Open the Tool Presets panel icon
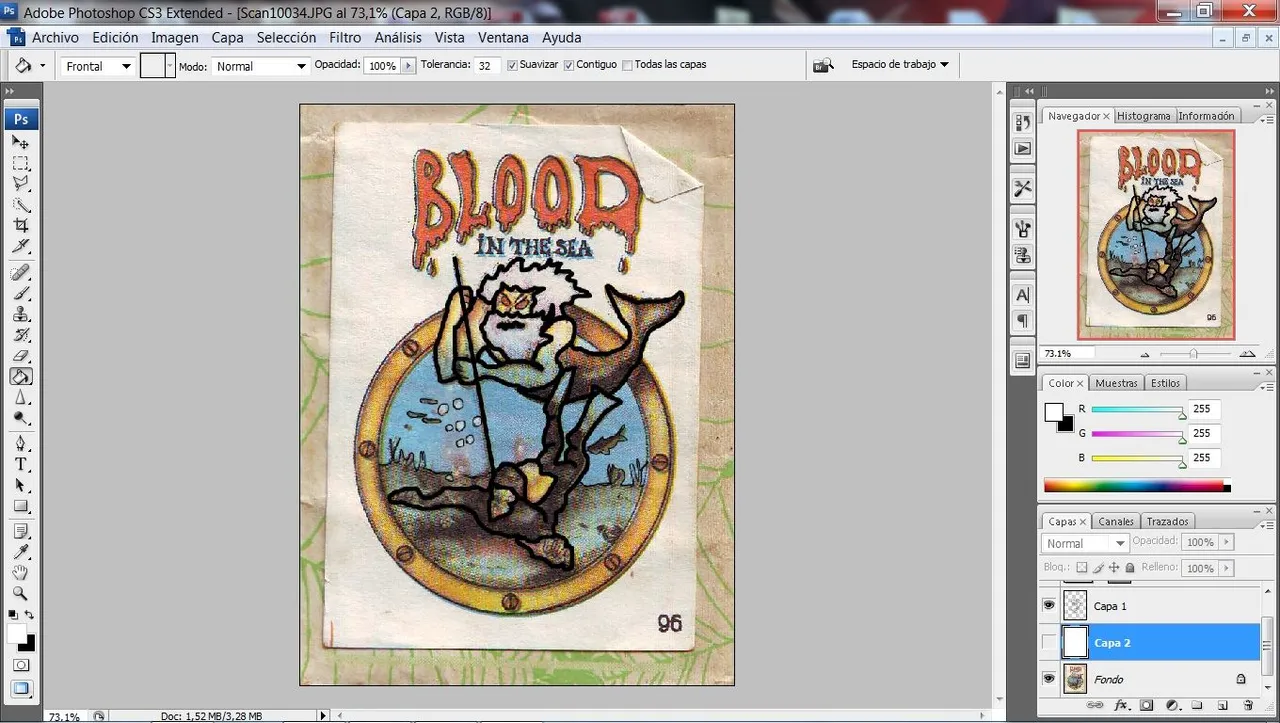The image size is (1280, 723). [x=1023, y=188]
